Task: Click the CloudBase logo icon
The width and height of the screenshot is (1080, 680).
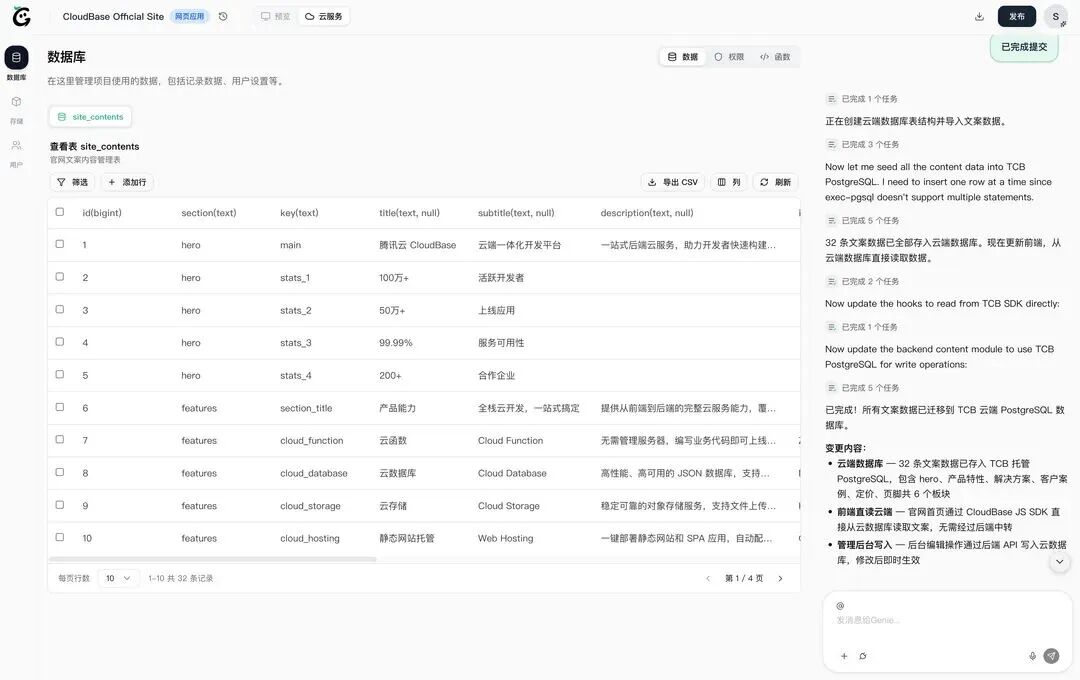Action: click(x=21, y=17)
